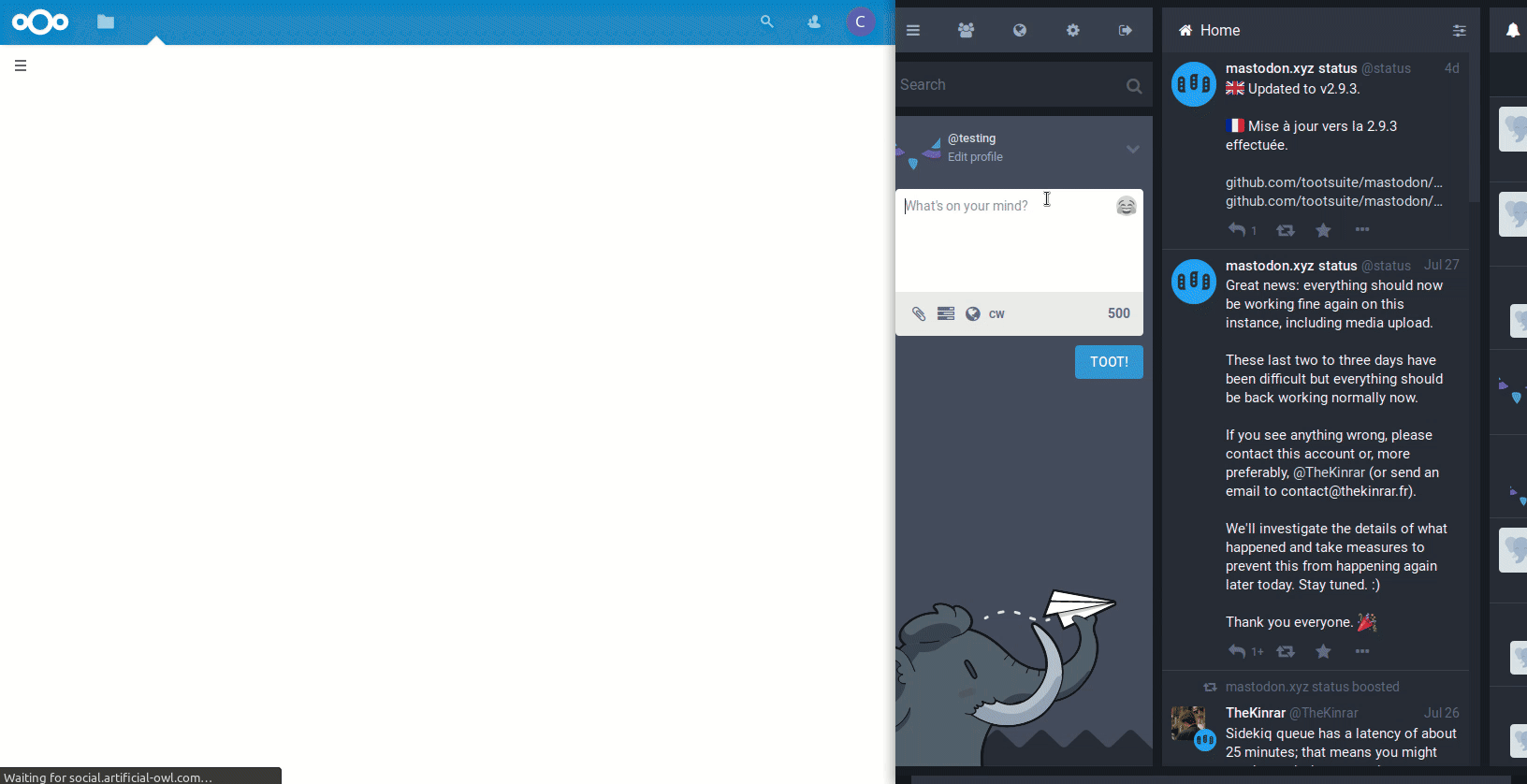Open the Nextcloud contacts menu icon

[x=814, y=22]
